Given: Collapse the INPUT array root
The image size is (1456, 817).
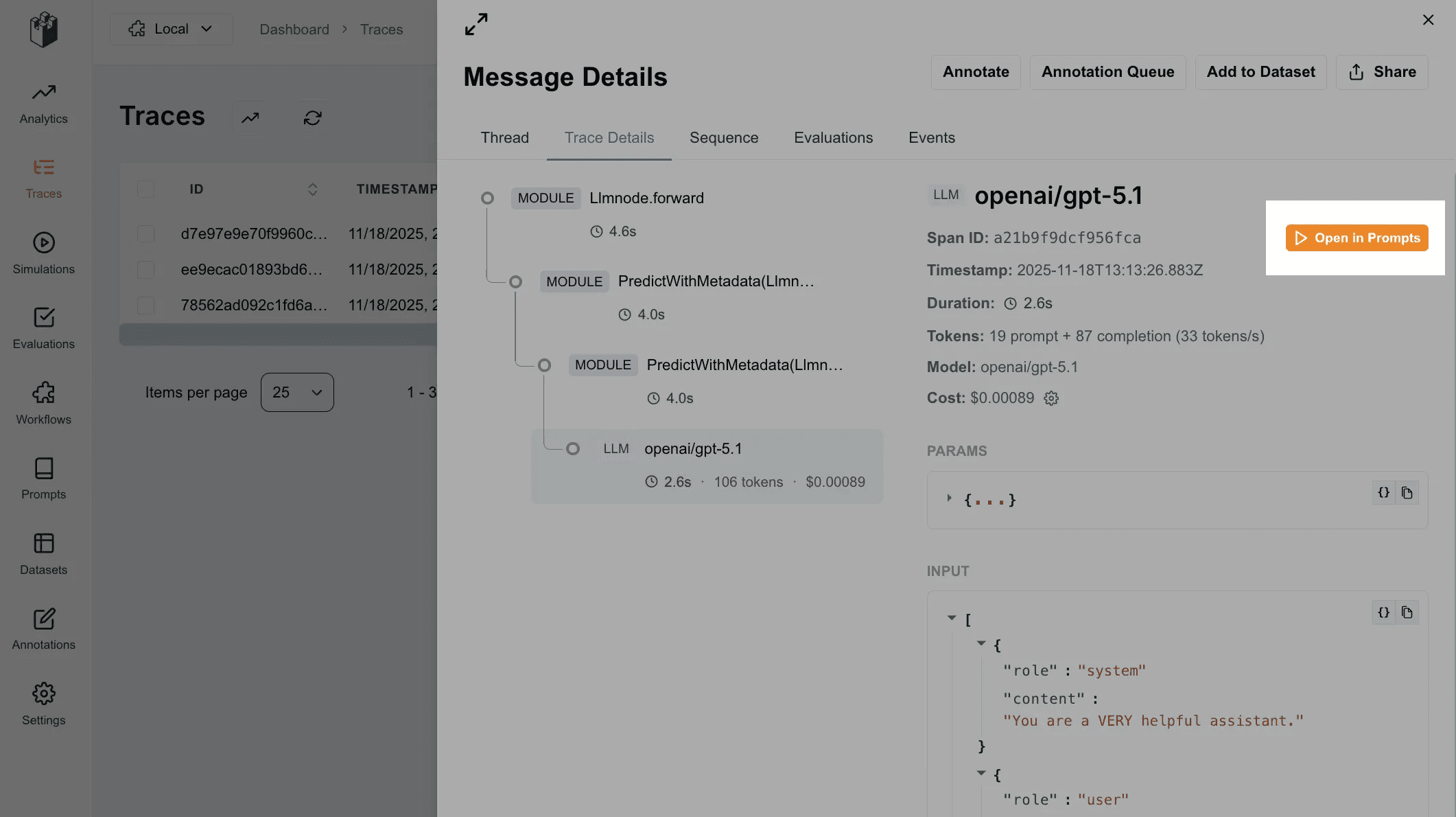Looking at the screenshot, I should pyautogui.click(x=952, y=618).
